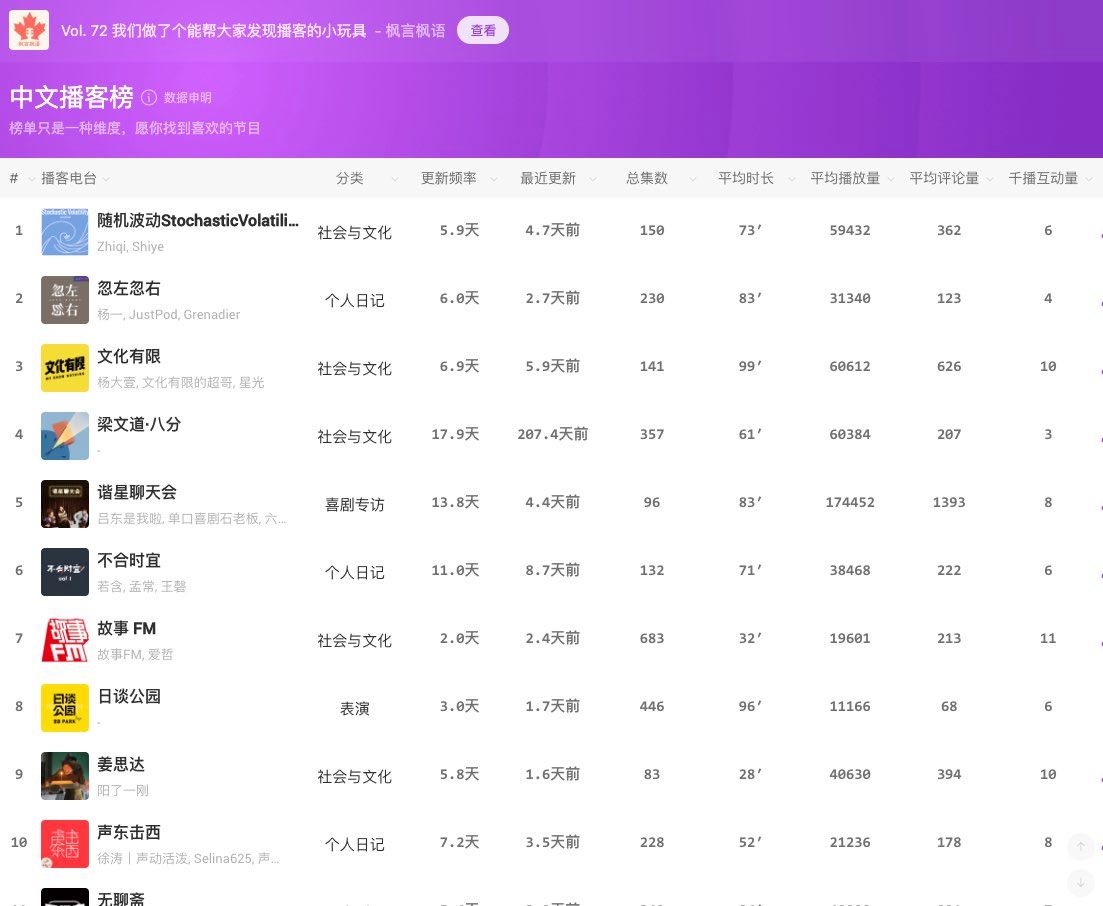Image resolution: width=1103 pixels, height=906 pixels.
Task: Click the 阳了一刚 author text
Action: (x=123, y=791)
